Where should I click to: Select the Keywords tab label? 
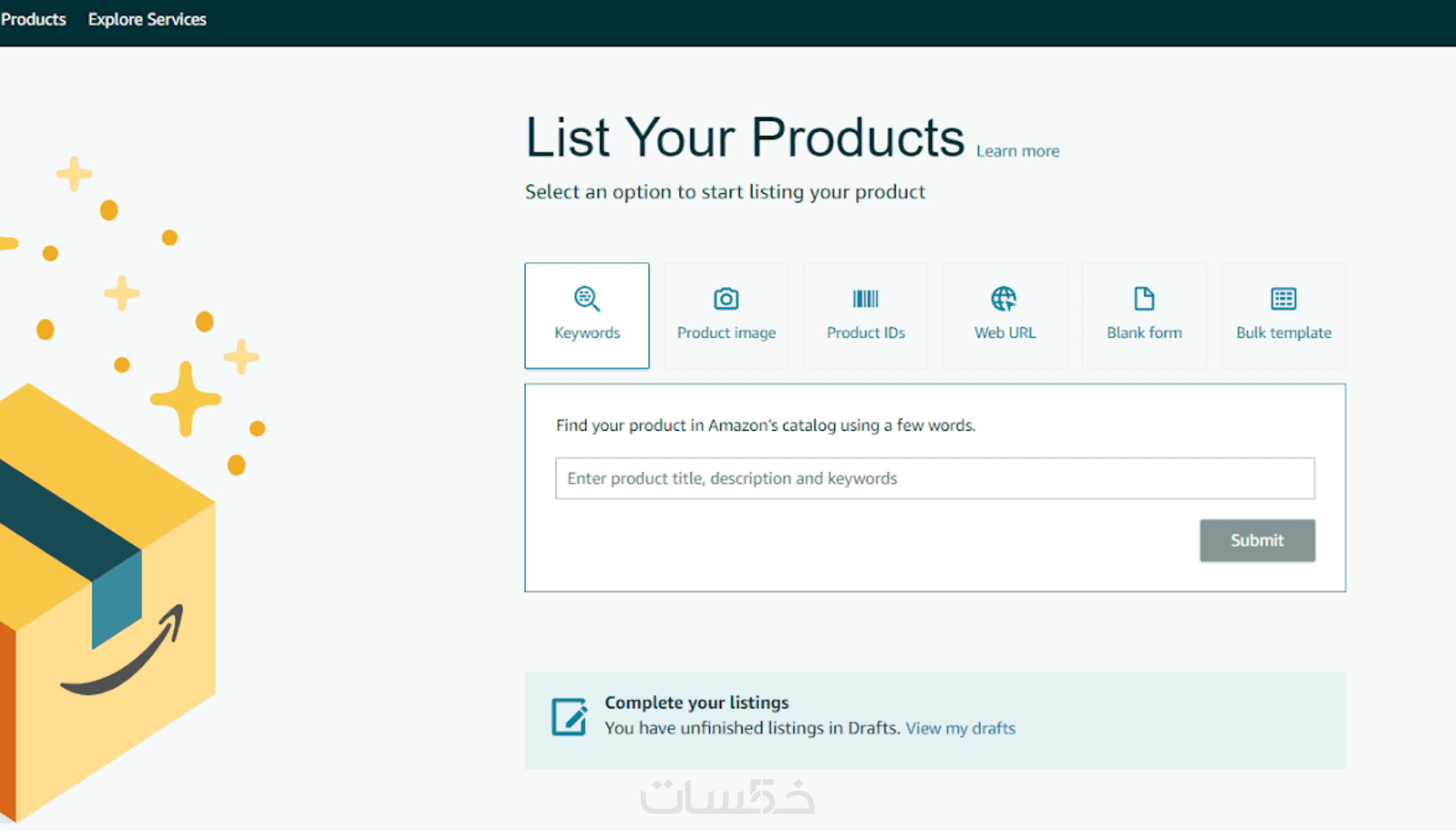(587, 333)
